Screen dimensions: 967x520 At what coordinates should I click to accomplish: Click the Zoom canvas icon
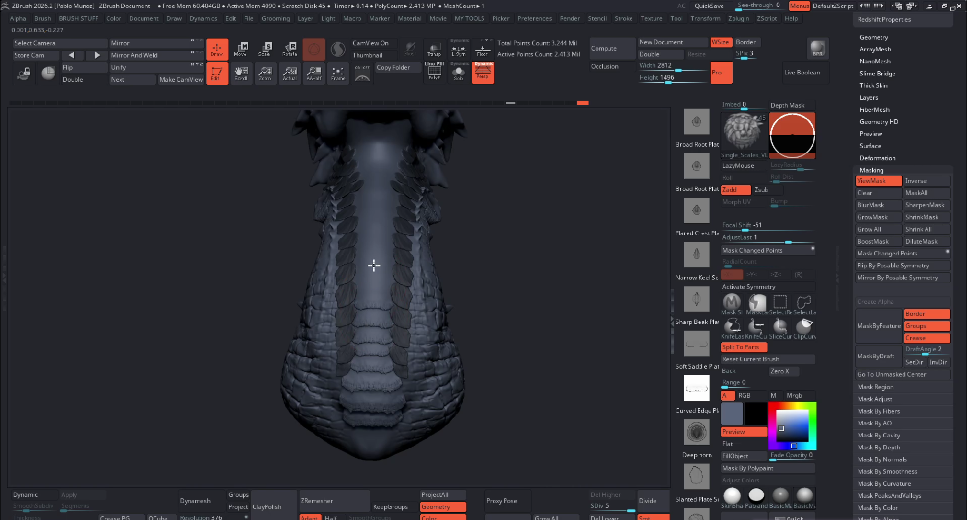(265, 73)
